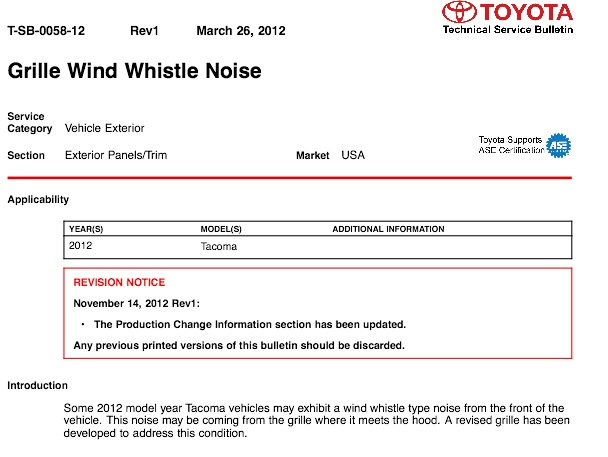Select the Grille Wind Whistle Noise title

point(135,71)
